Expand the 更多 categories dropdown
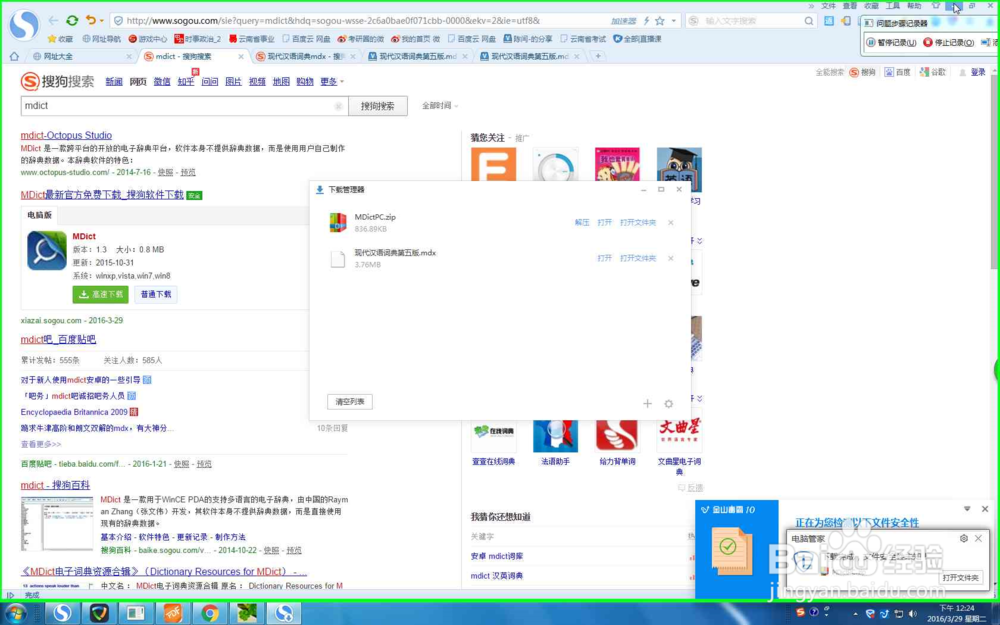 [332, 82]
